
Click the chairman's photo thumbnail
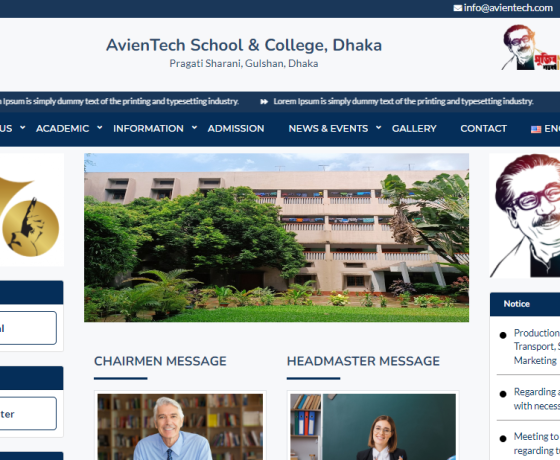(x=180, y=427)
